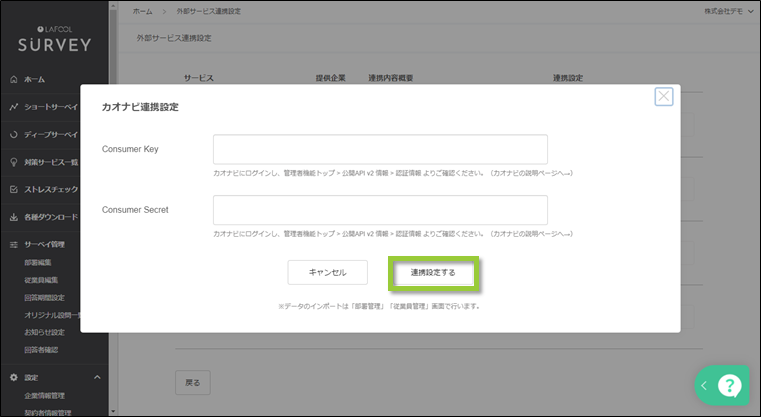Close the カオナビ連携設定 dialog with X
The width and height of the screenshot is (761, 417).
coord(663,97)
